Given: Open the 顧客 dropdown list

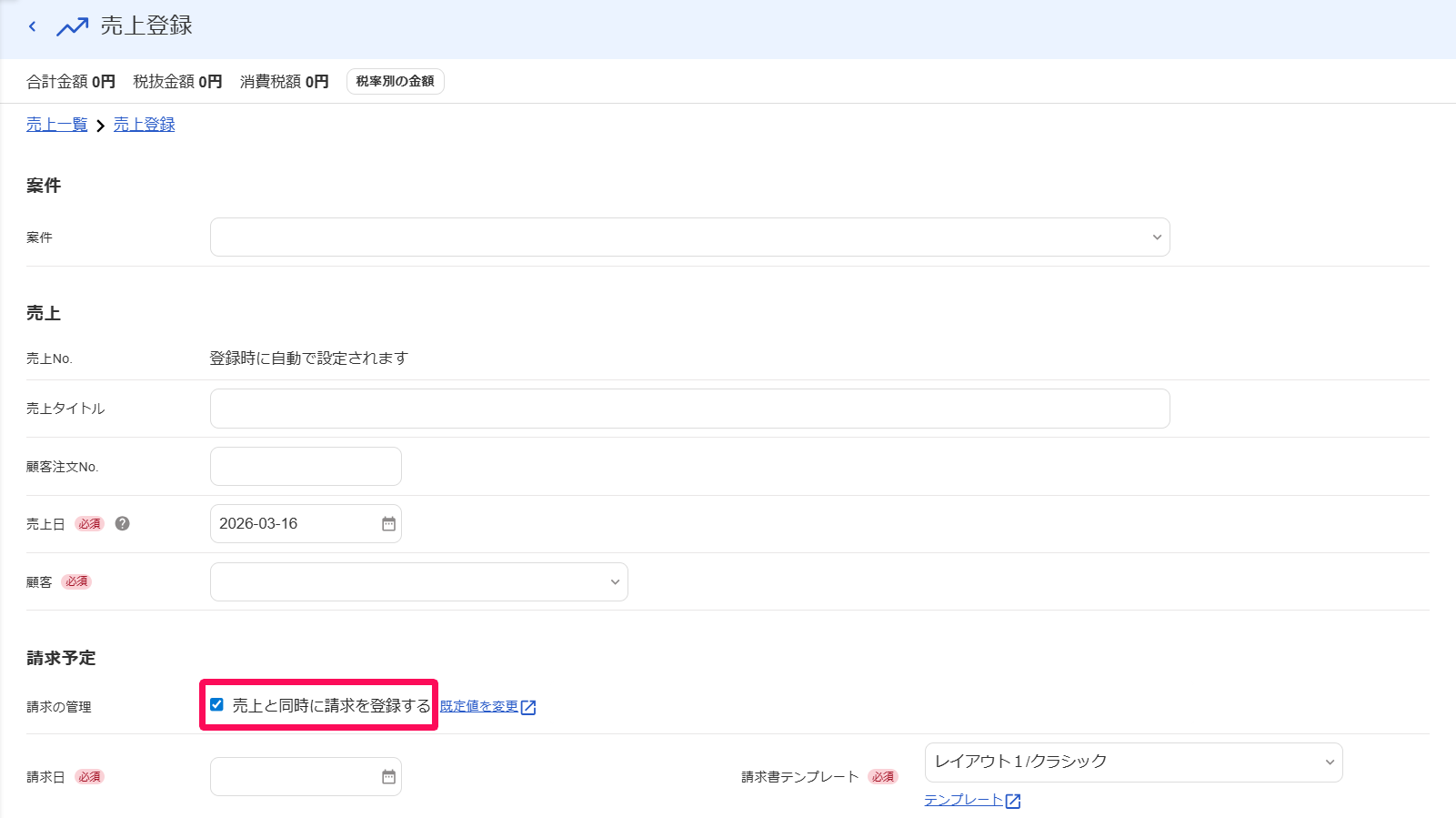Looking at the screenshot, I should pyautogui.click(x=419, y=582).
